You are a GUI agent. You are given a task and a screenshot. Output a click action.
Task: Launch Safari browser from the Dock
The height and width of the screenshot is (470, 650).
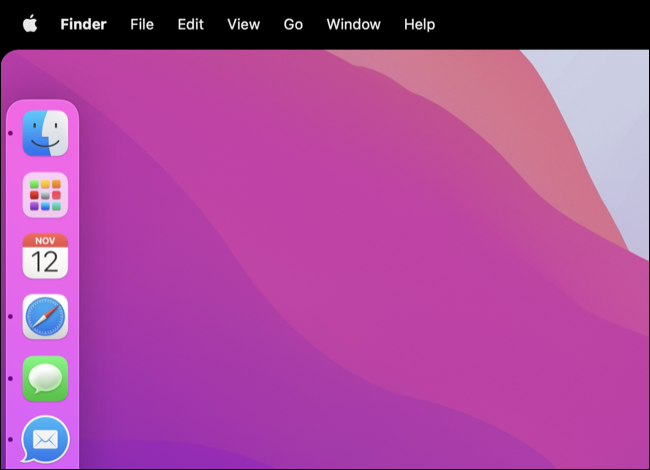click(45, 317)
